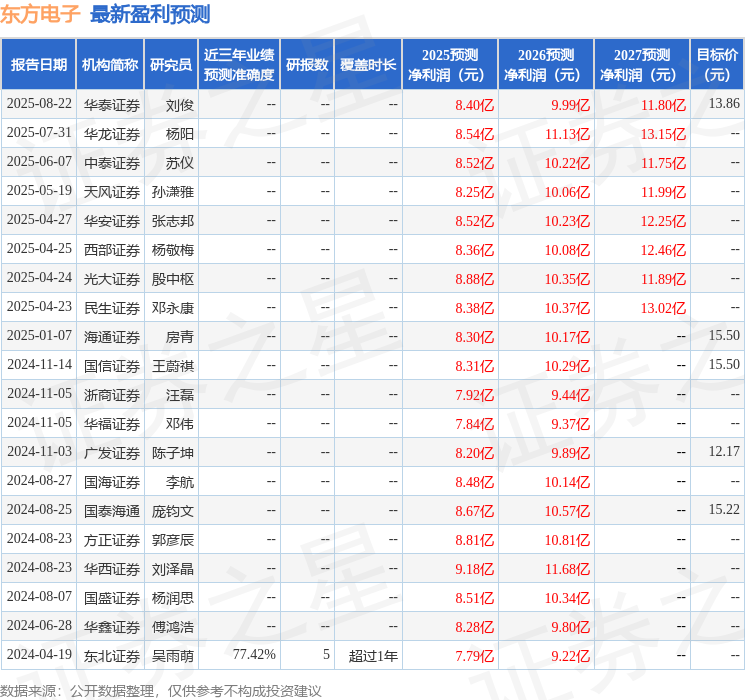The height and width of the screenshot is (700, 745).
Task: Click 光大证券 institution cell
Action: (112, 279)
